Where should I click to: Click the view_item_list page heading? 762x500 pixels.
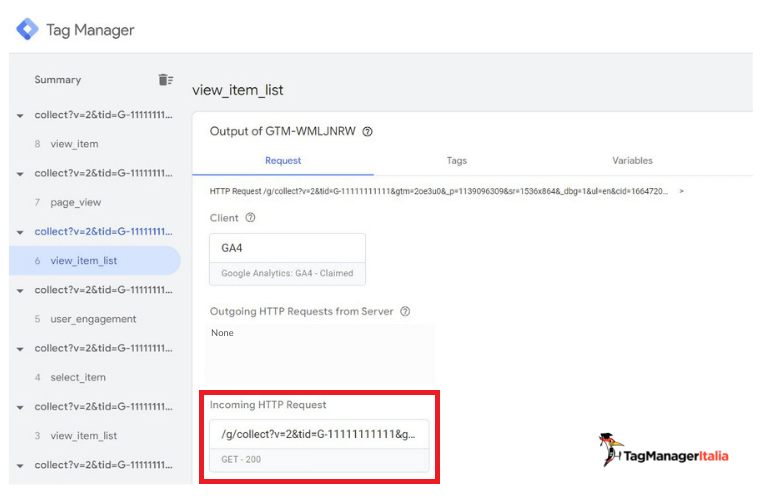coord(238,90)
